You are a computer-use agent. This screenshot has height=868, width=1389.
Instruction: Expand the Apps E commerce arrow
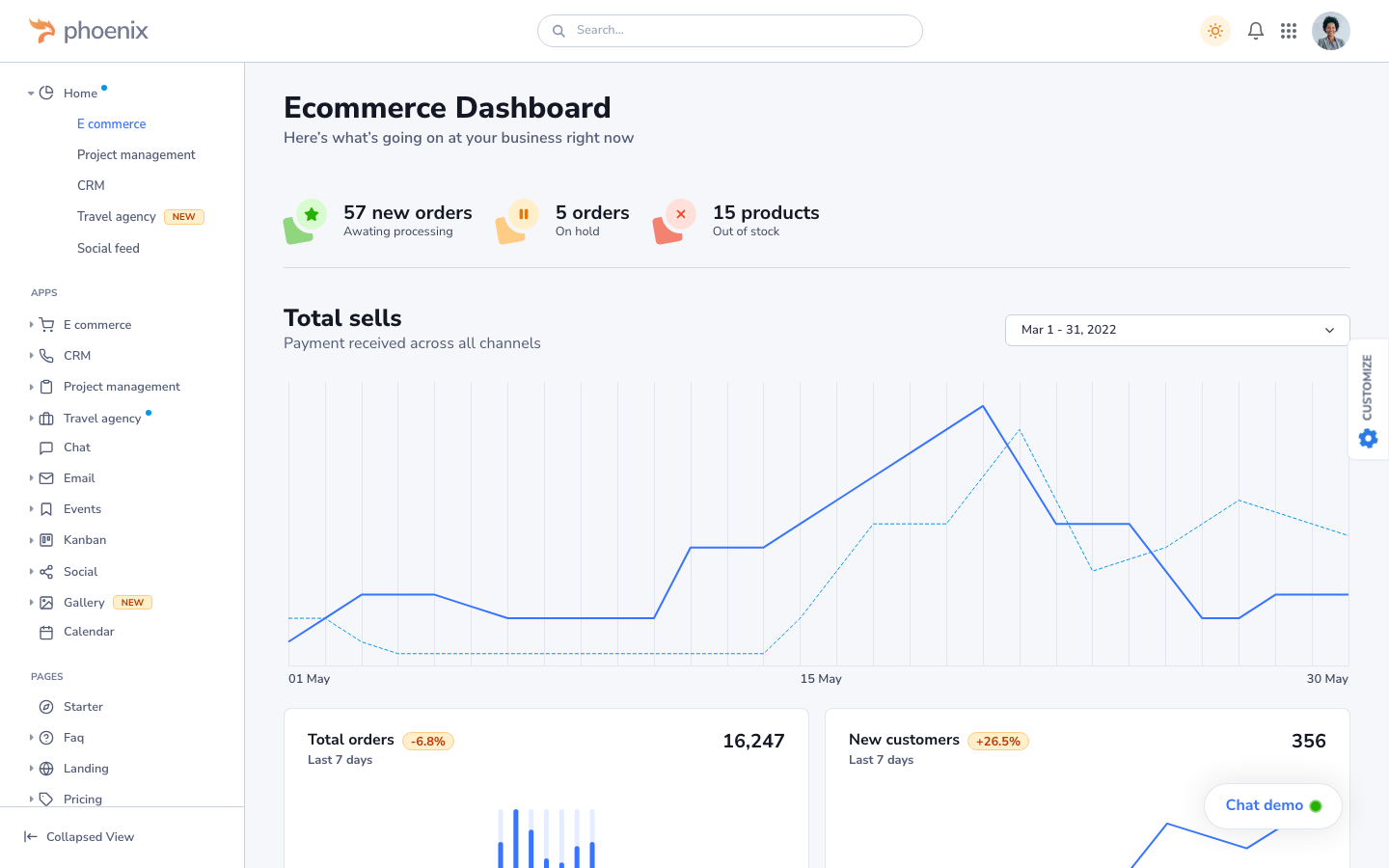pyautogui.click(x=31, y=325)
